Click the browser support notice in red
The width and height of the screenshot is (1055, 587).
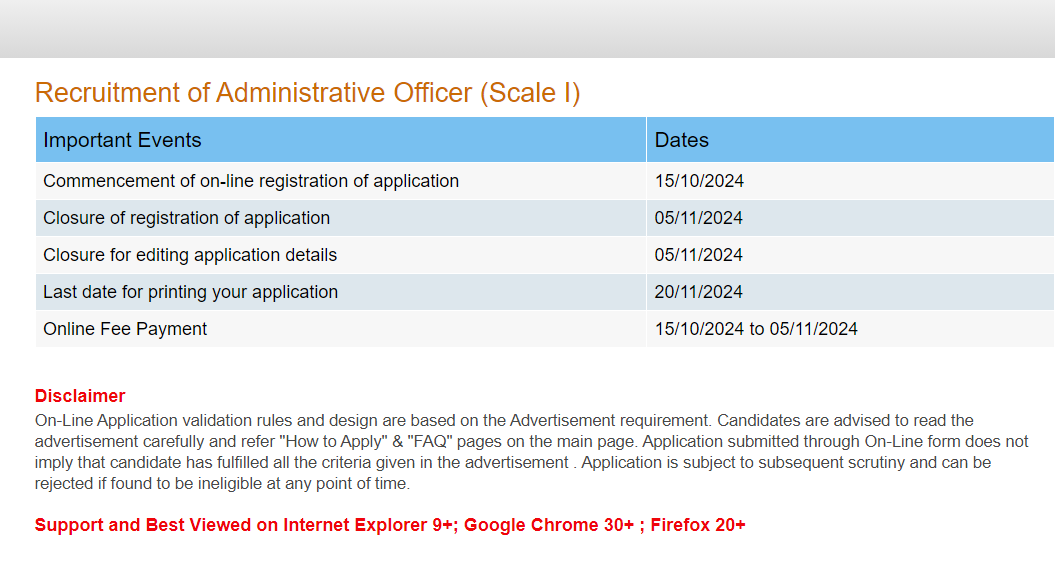click(390, 524)
